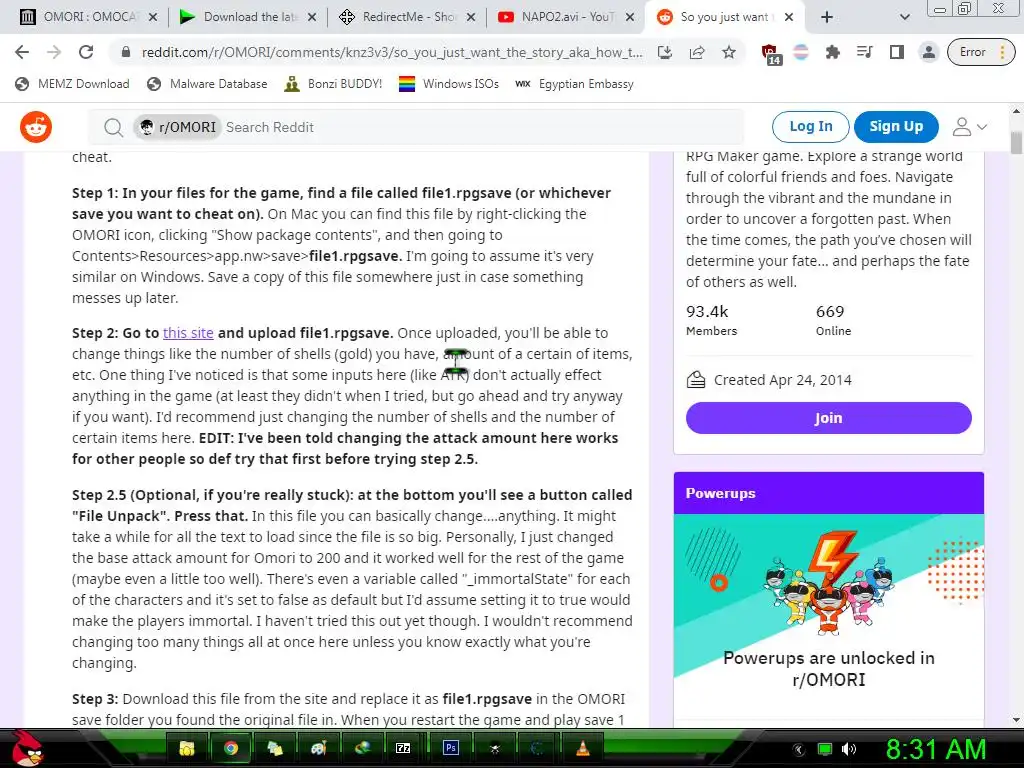This screenshot has width=1024, height=768.
Task: Open File Explorer from the taskbar
Action: [186, 748]
